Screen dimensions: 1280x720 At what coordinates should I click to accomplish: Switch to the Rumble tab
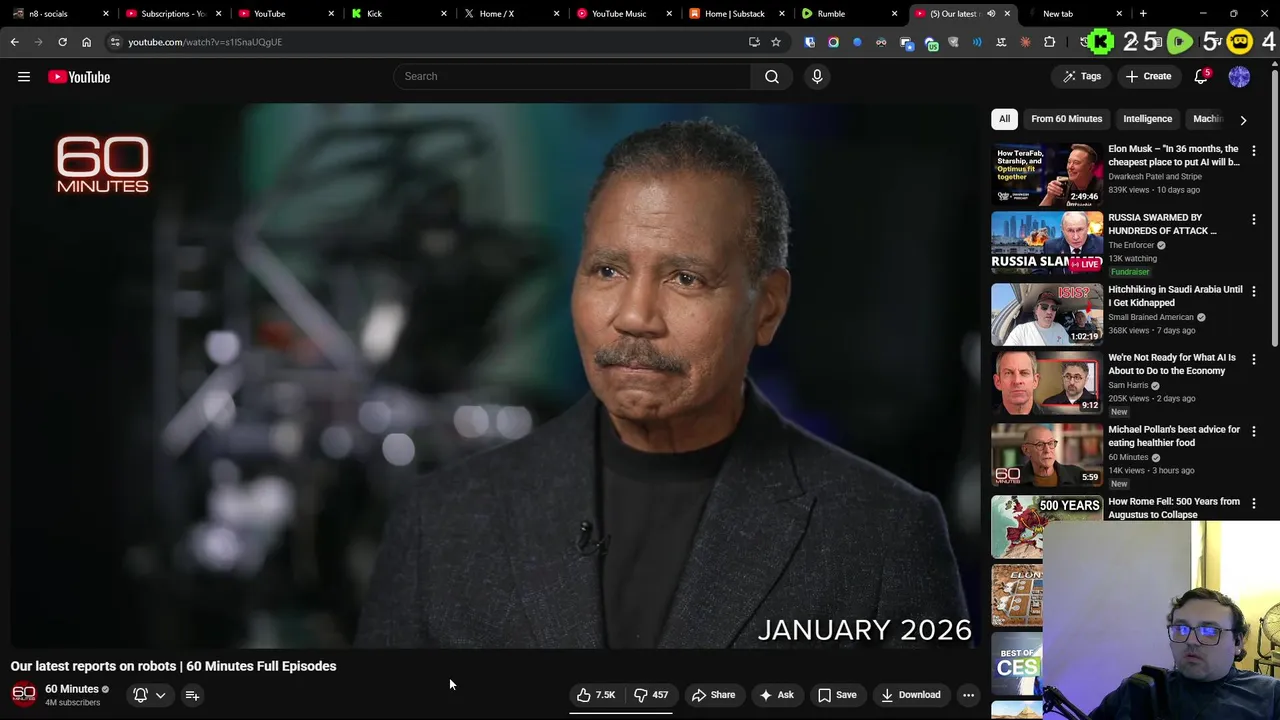click(x=848, y=13)
